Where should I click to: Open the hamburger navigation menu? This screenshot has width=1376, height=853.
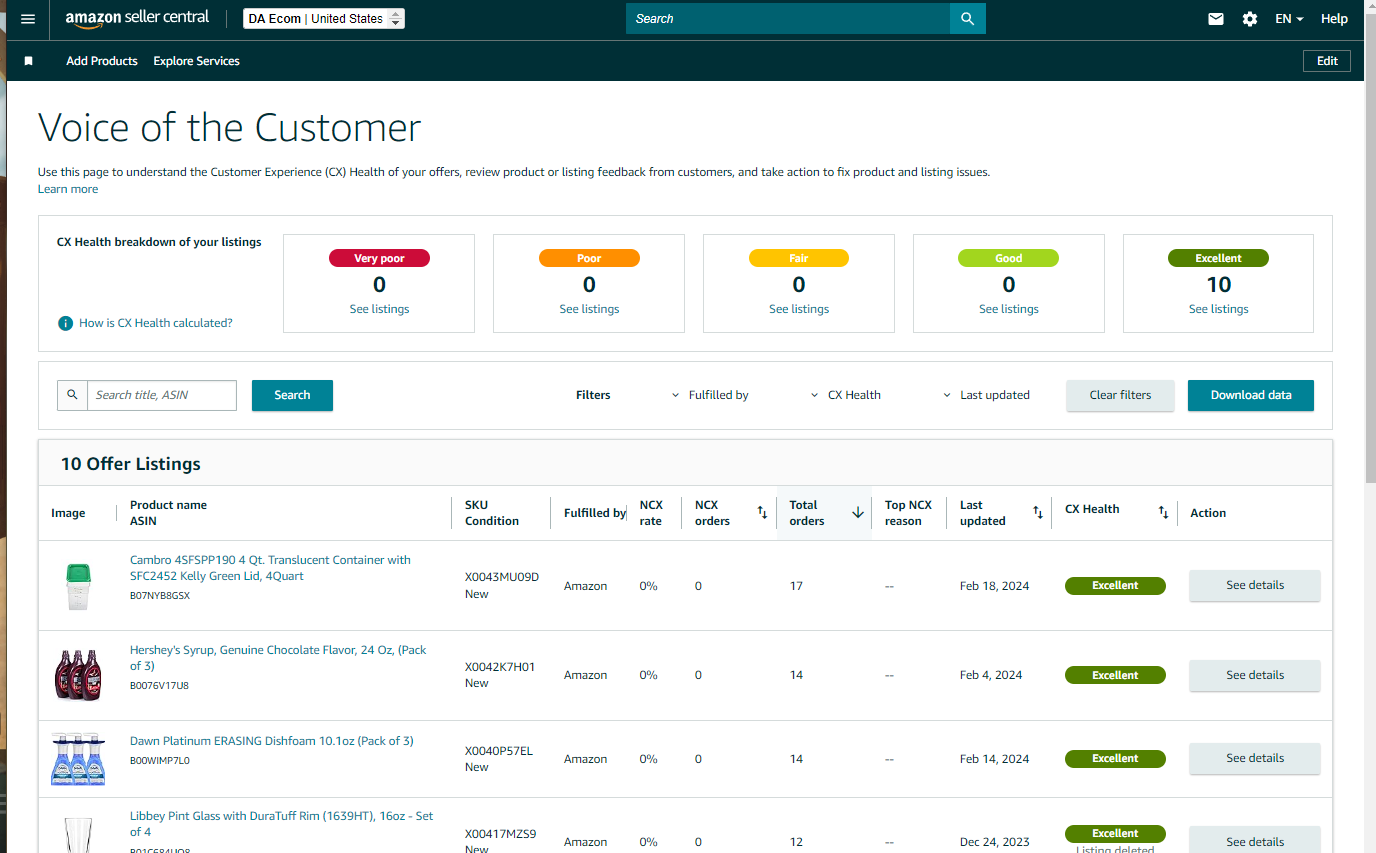[x=28, y=19]
